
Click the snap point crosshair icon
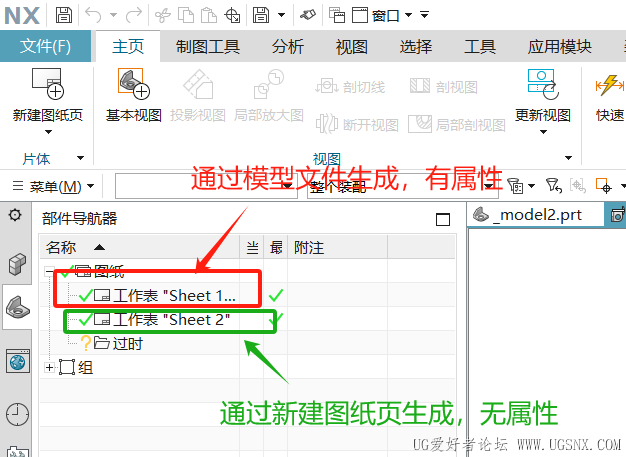(x=604, y=186)
